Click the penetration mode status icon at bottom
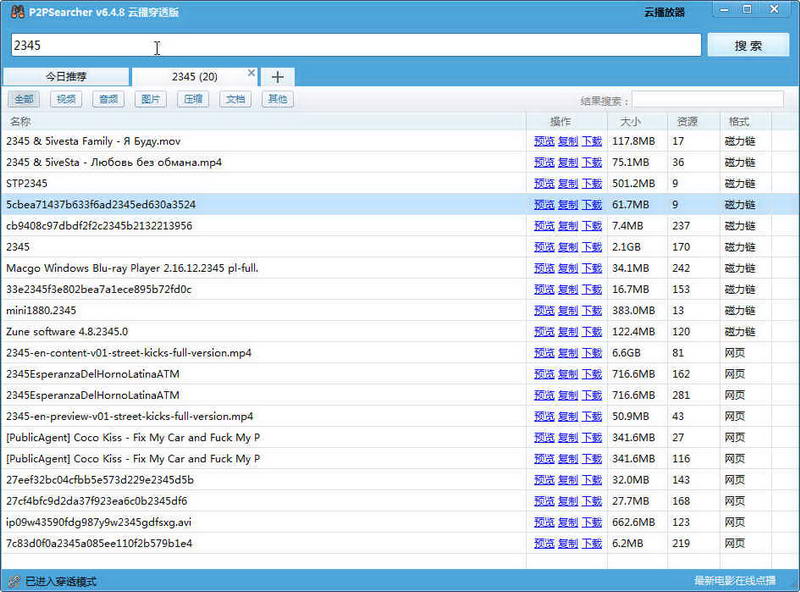 click(15, 581)
